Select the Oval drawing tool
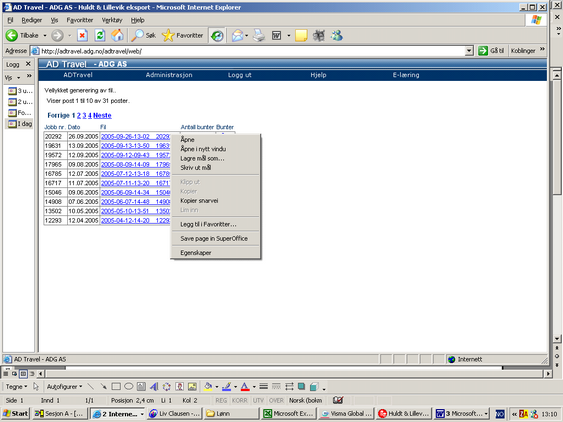 pos(129,387)
